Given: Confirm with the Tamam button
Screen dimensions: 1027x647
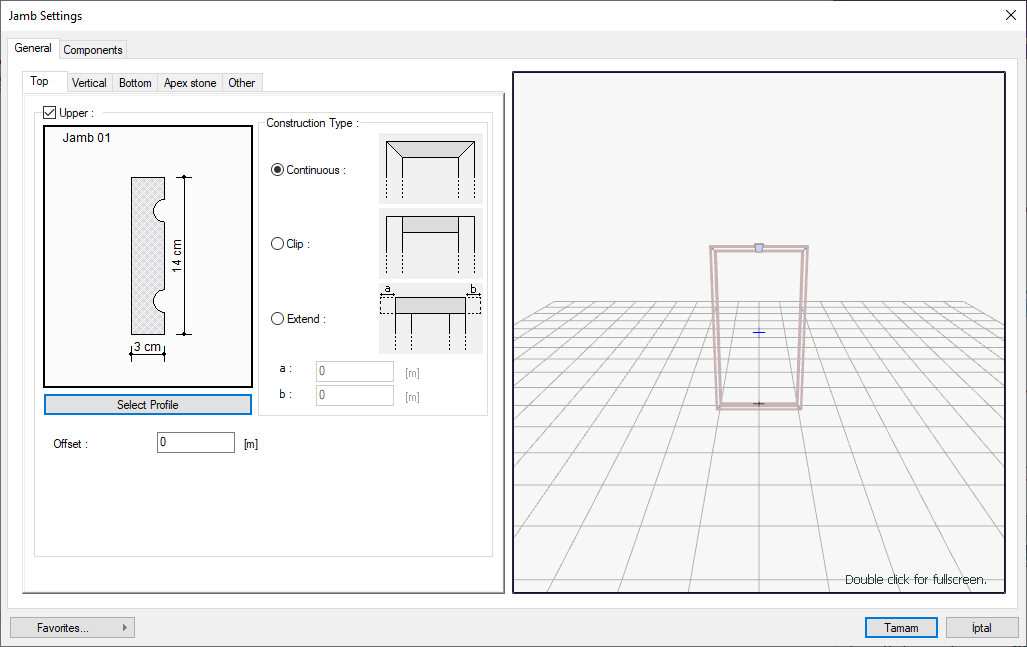Looking at the screenshot, I should pyautogui.click(x=901, y=628).
